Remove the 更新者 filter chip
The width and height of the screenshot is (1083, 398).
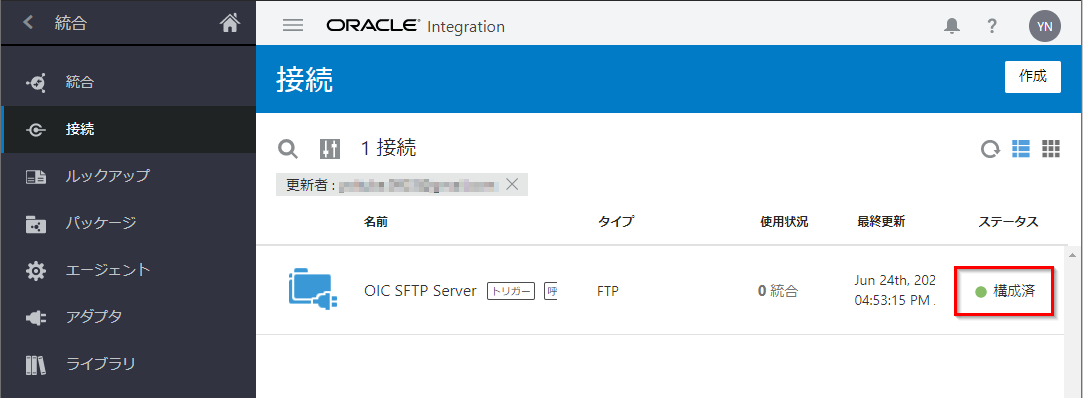point(512,184)
